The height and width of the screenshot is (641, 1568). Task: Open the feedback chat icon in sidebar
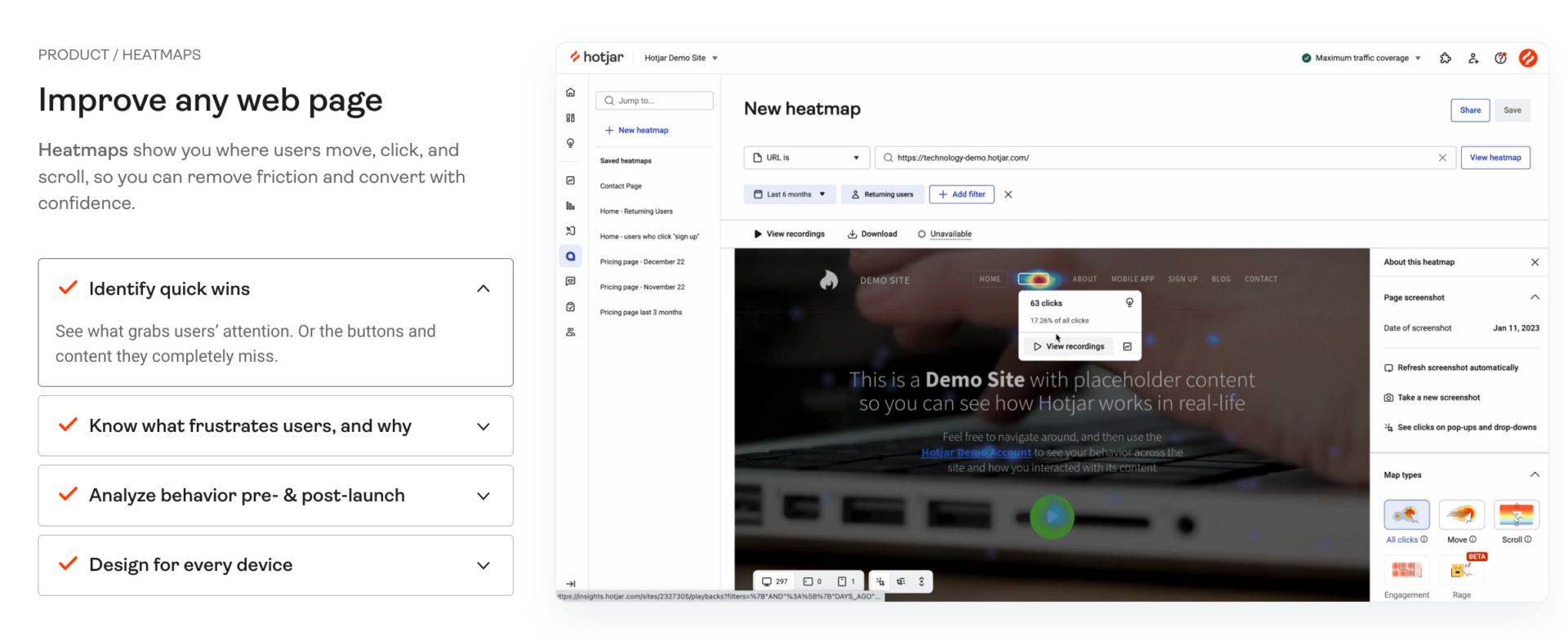(x=570, y=281)
